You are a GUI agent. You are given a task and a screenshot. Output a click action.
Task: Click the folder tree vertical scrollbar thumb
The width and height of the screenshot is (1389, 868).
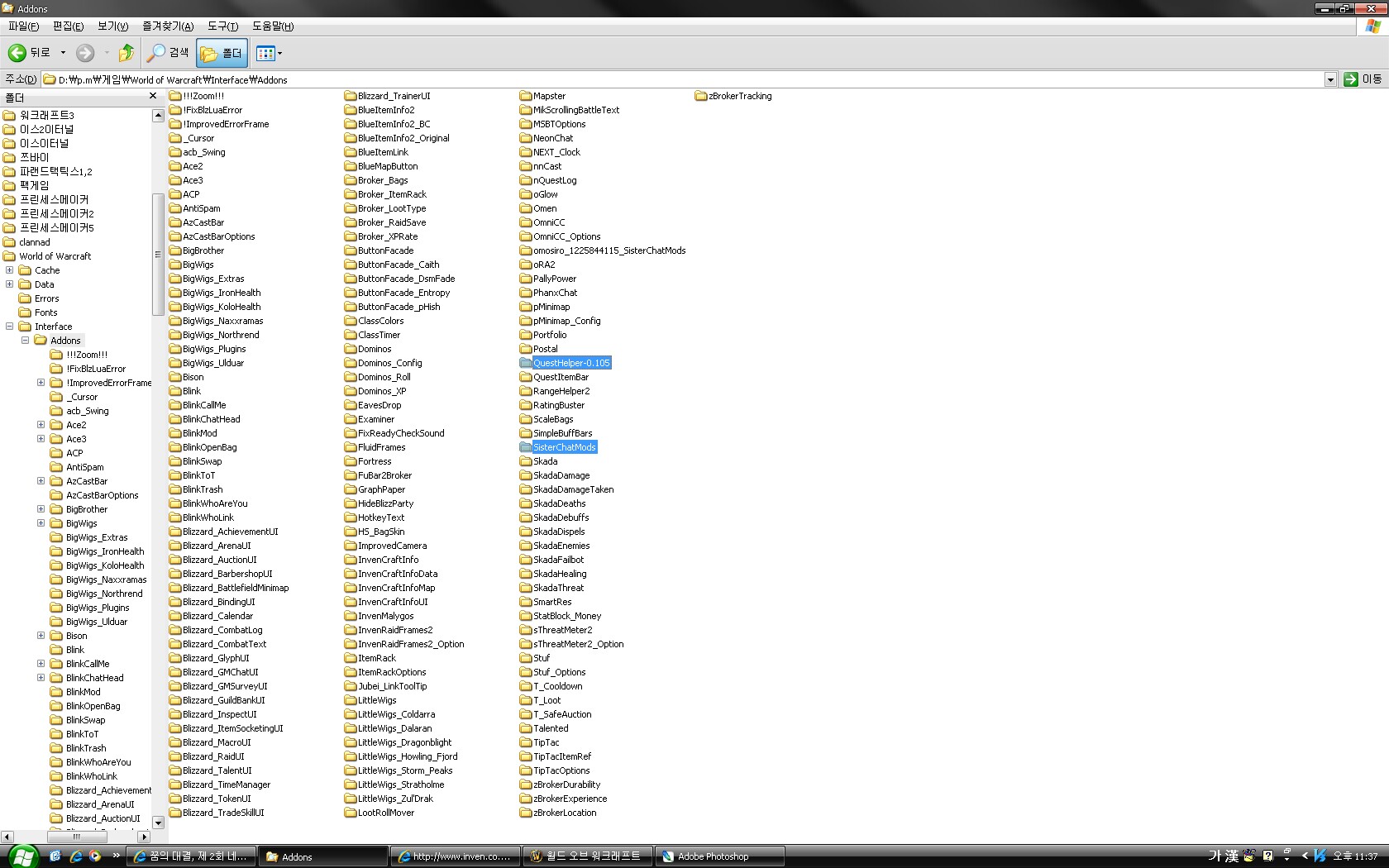click(158, 254)
